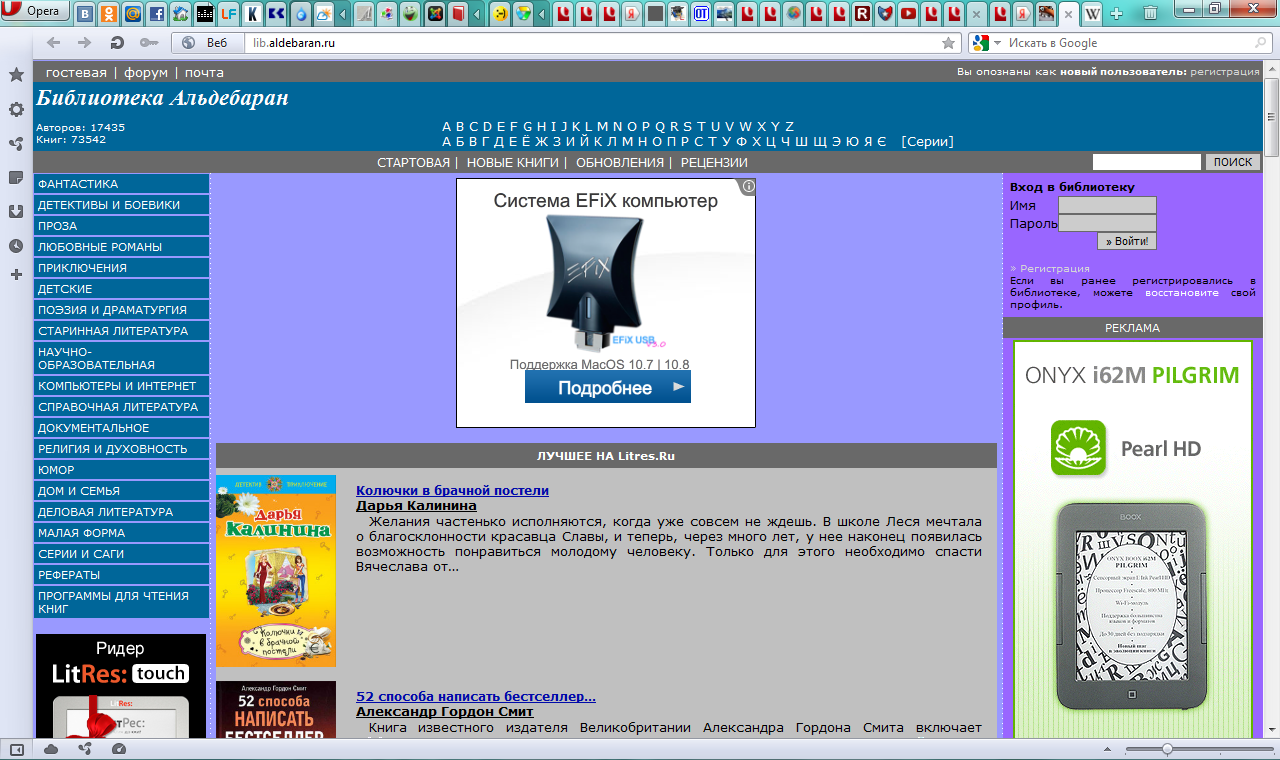The height and width of the screenshot is (760, 1280).
Task: Click the address bar with lib.aldebaran.ru
Action: [x=595, y=43]
